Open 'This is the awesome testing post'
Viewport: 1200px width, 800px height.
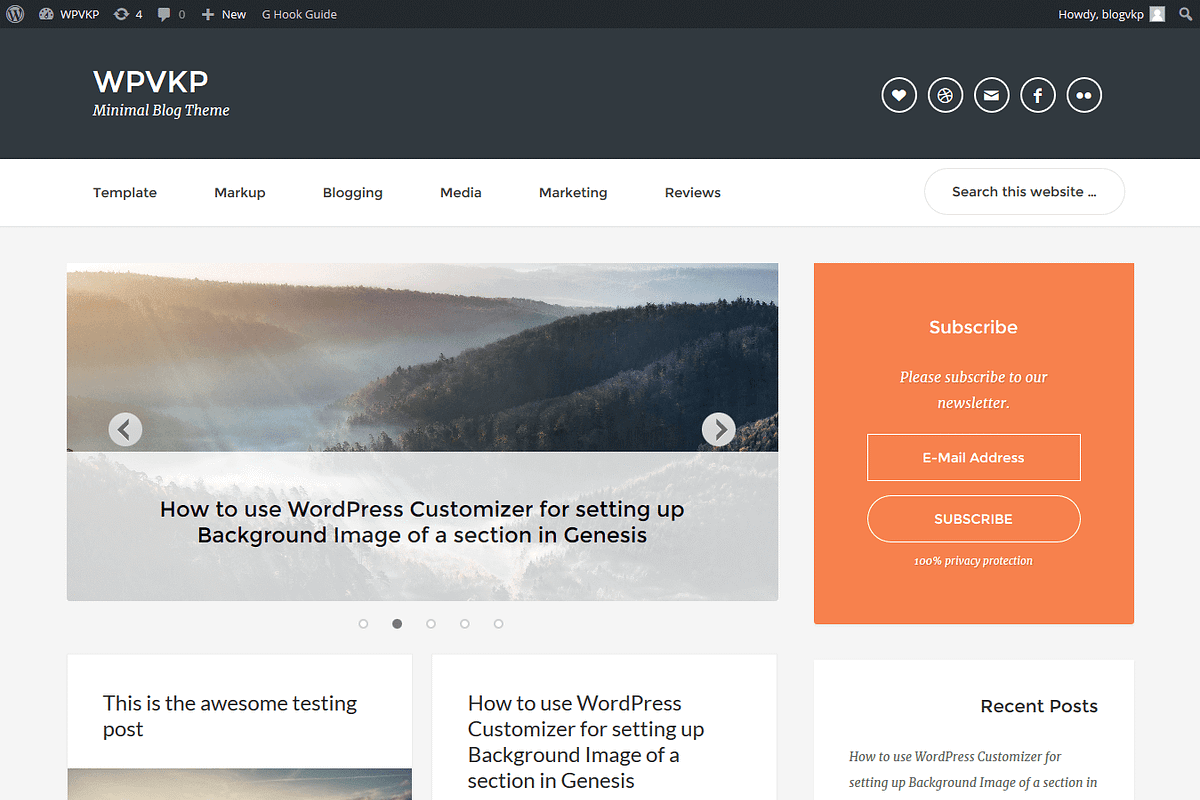[230, 716]
